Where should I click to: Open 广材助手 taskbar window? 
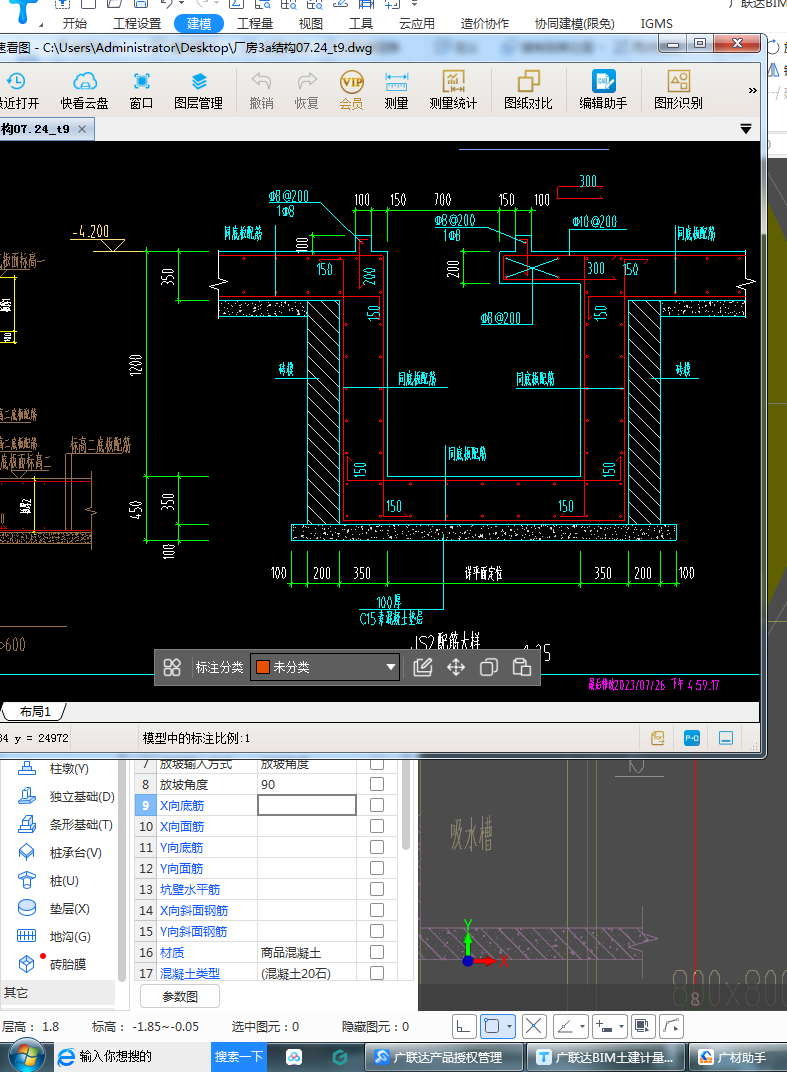[x=737, y=1057]
